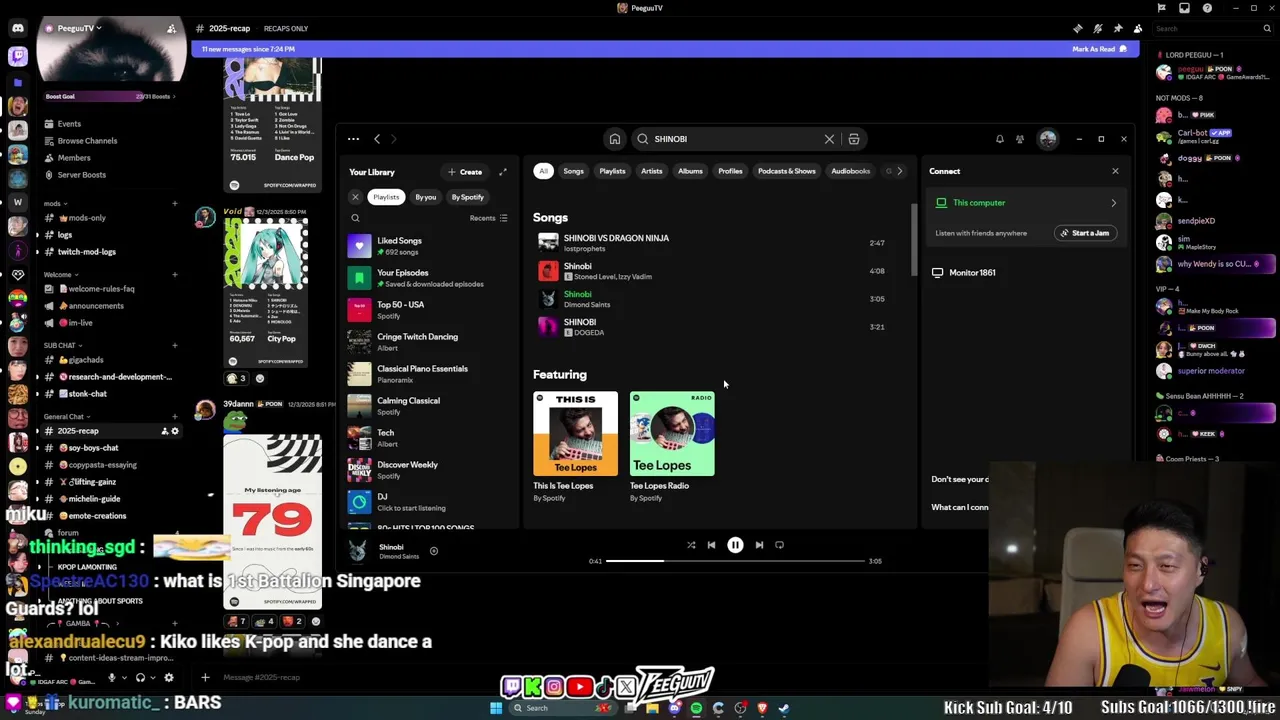The width and height of the screenshot is (1280, 720).
Task: Open Spotify friend activity icon
Action: 1020,139
